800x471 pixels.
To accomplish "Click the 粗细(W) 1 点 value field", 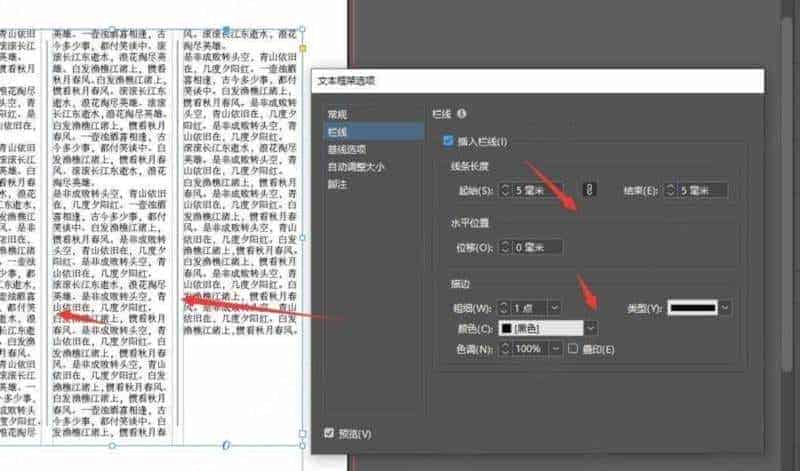I will [x=528, y=308].
